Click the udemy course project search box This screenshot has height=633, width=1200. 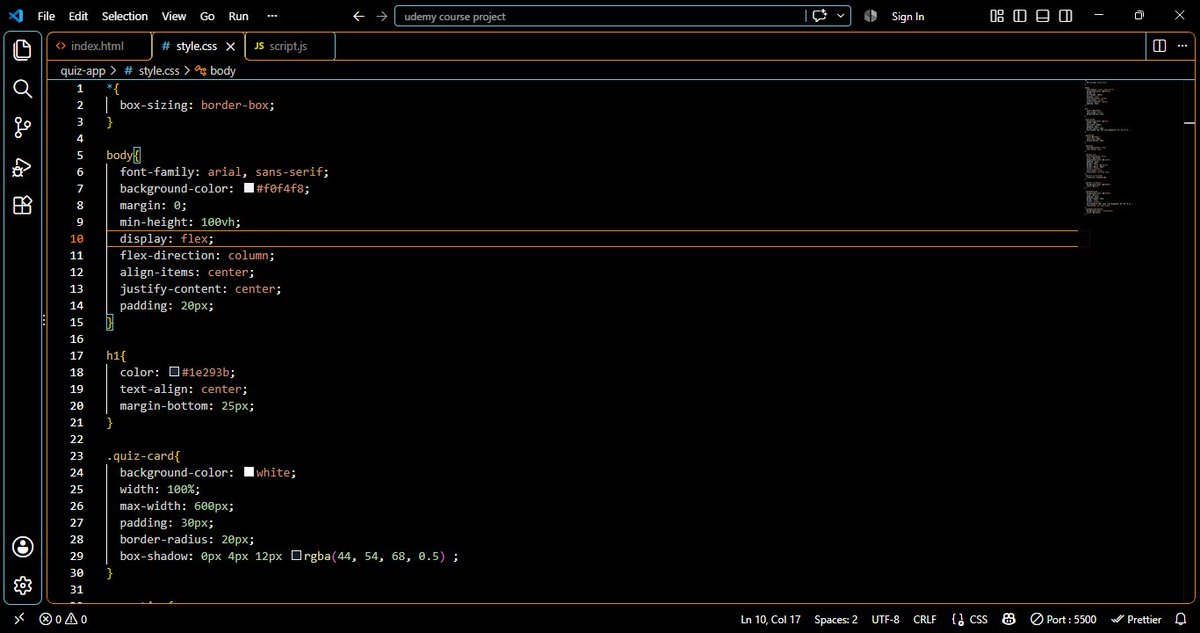coord(601,16)
